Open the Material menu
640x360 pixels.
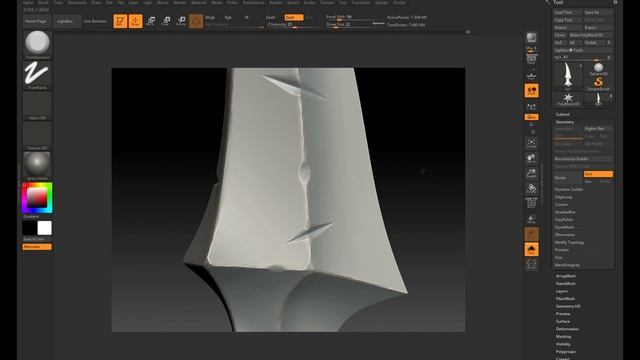point(198,2)
